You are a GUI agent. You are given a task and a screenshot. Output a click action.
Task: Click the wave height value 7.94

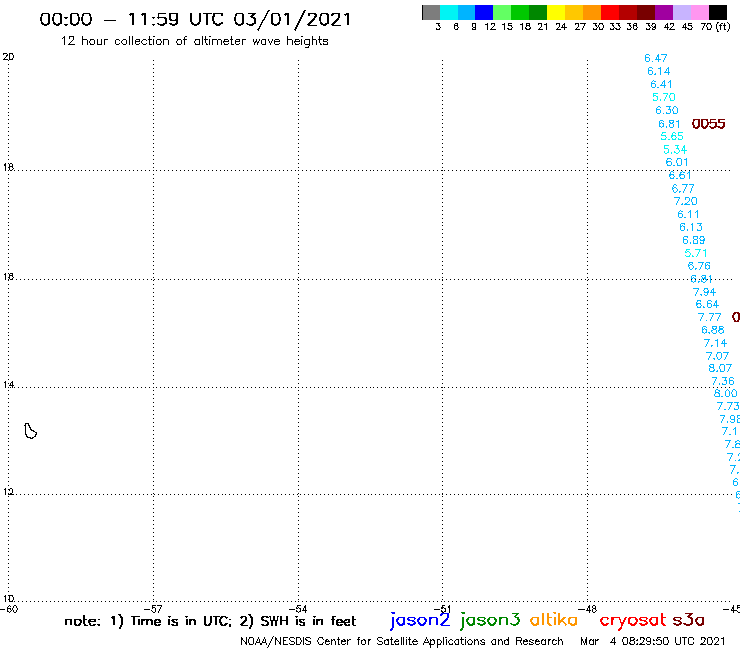click(704, 292)
